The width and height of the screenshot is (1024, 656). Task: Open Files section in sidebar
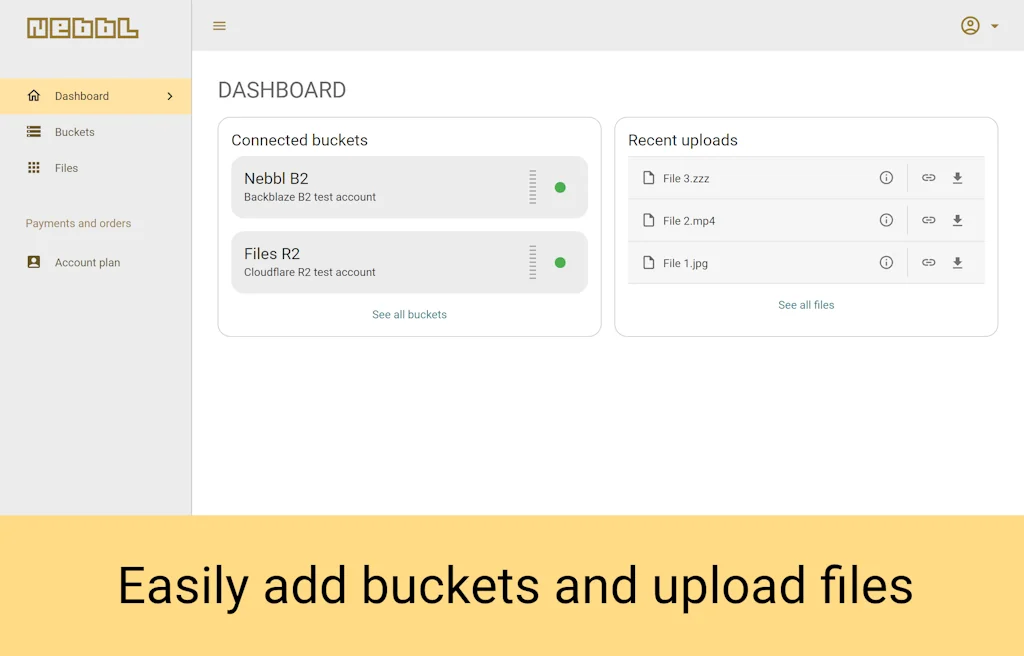(x=66, y=168)
